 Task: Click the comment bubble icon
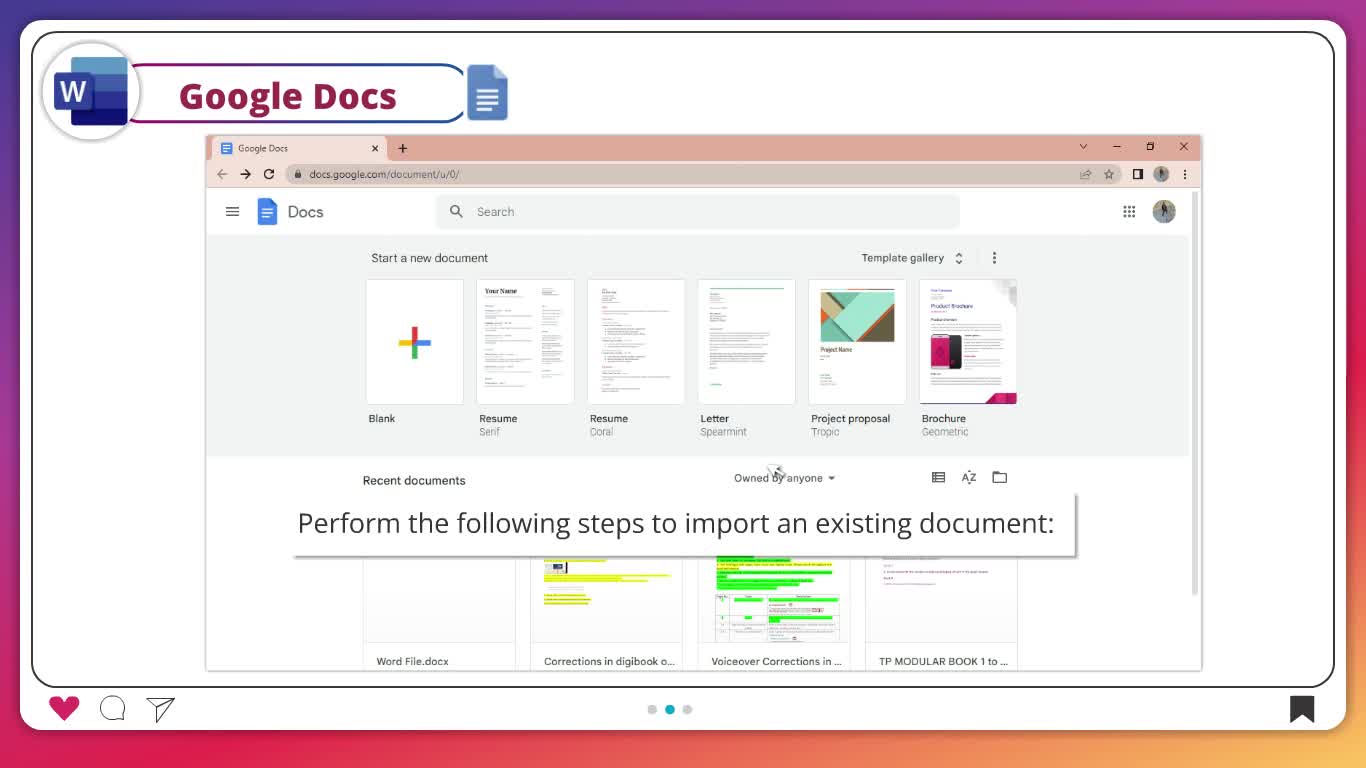pos(113,709)
